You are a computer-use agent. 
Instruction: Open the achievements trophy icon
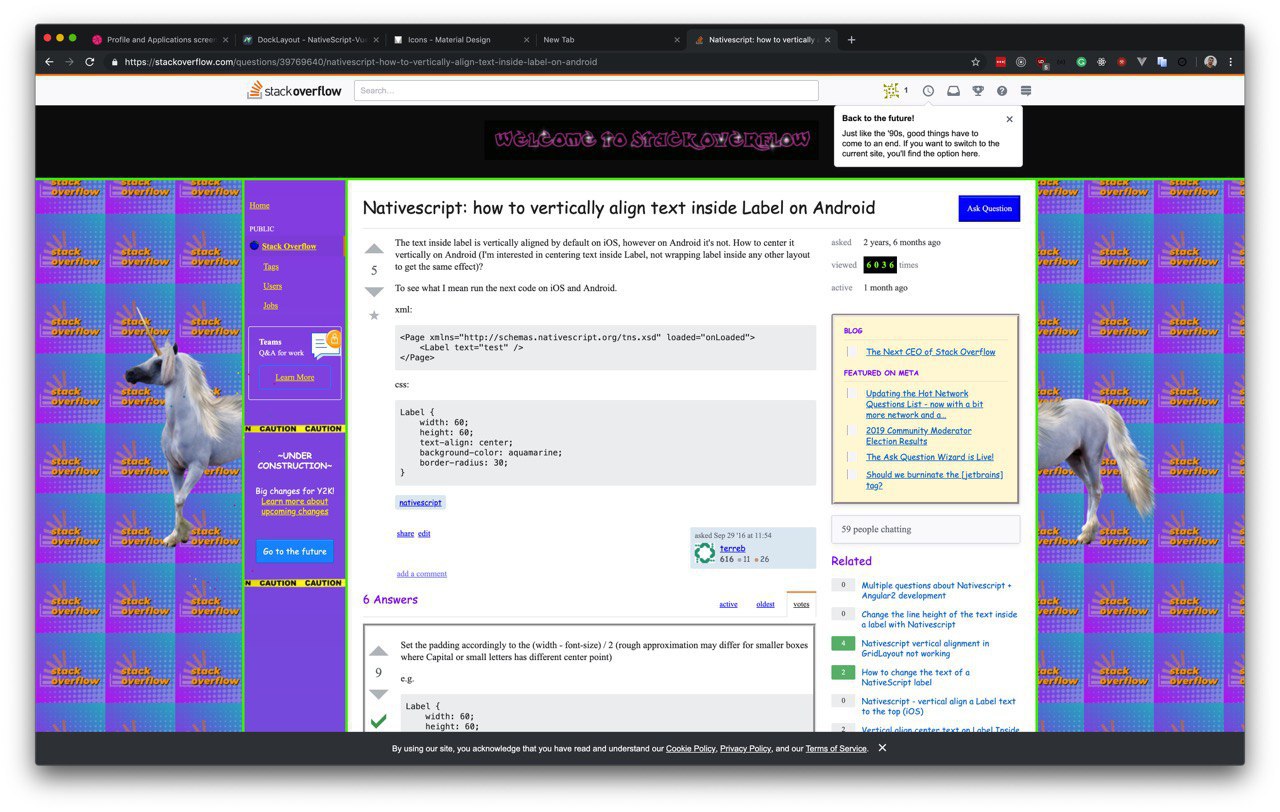[x=978, y=91]
